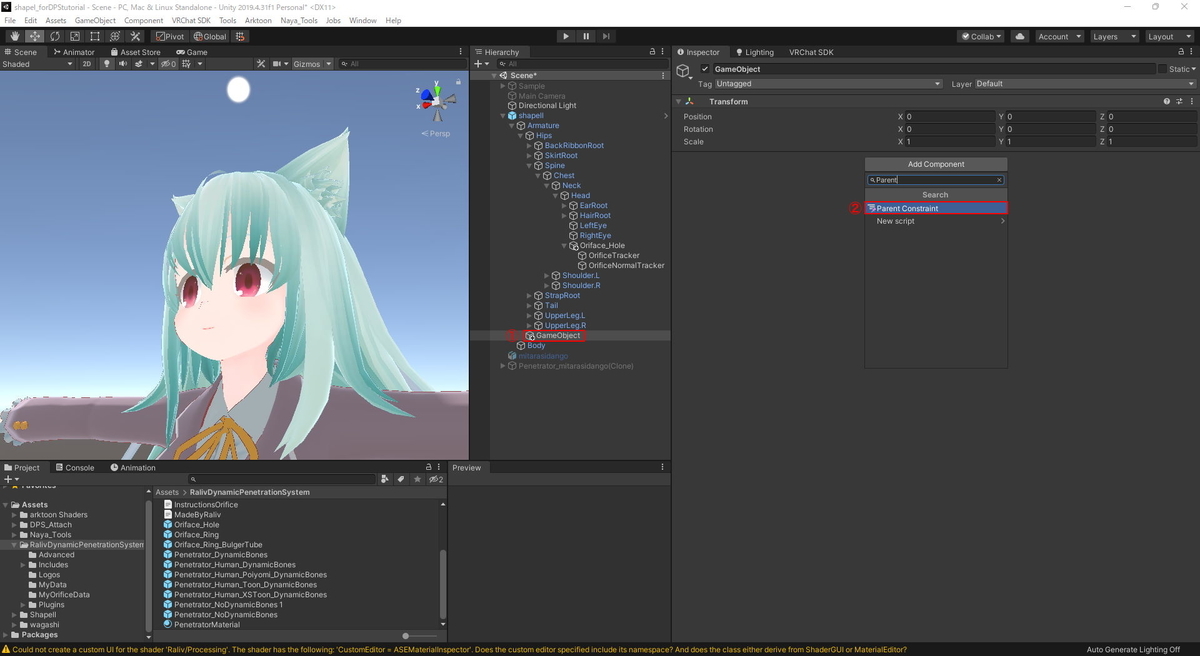Image resolution: width=1200 pixels, height=656 pixels.
Task: Toggle skybox effects in the Scene view
Action: pyautogui.click(x=138, y=63)
